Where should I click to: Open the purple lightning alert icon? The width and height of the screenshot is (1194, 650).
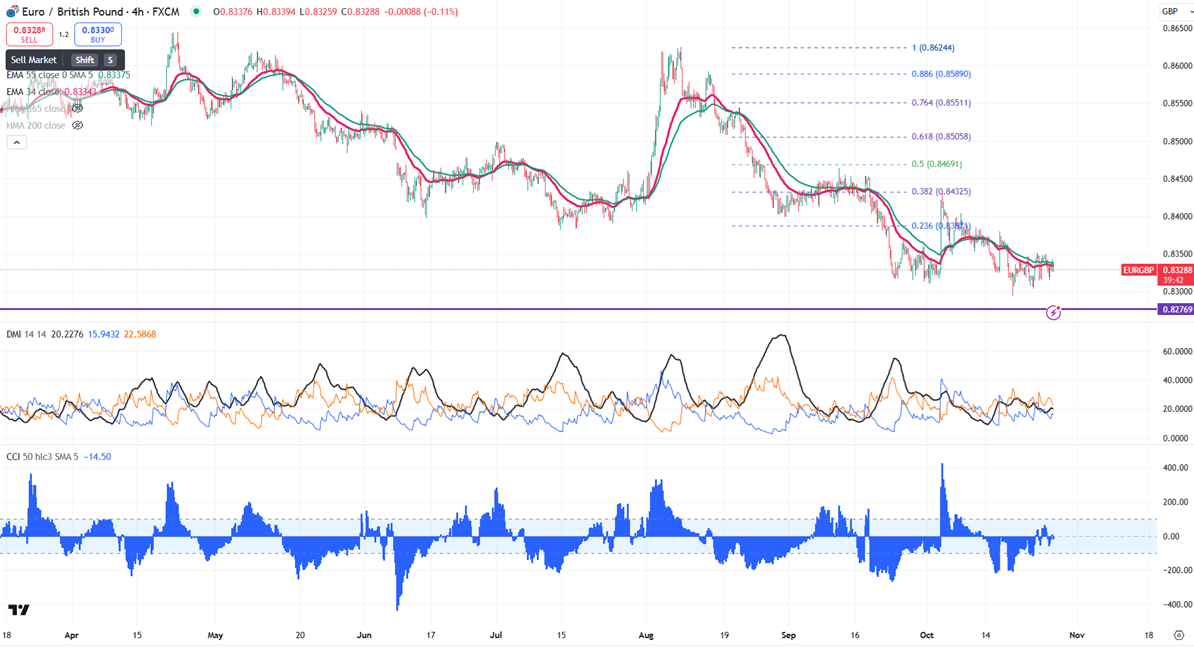1053,312
